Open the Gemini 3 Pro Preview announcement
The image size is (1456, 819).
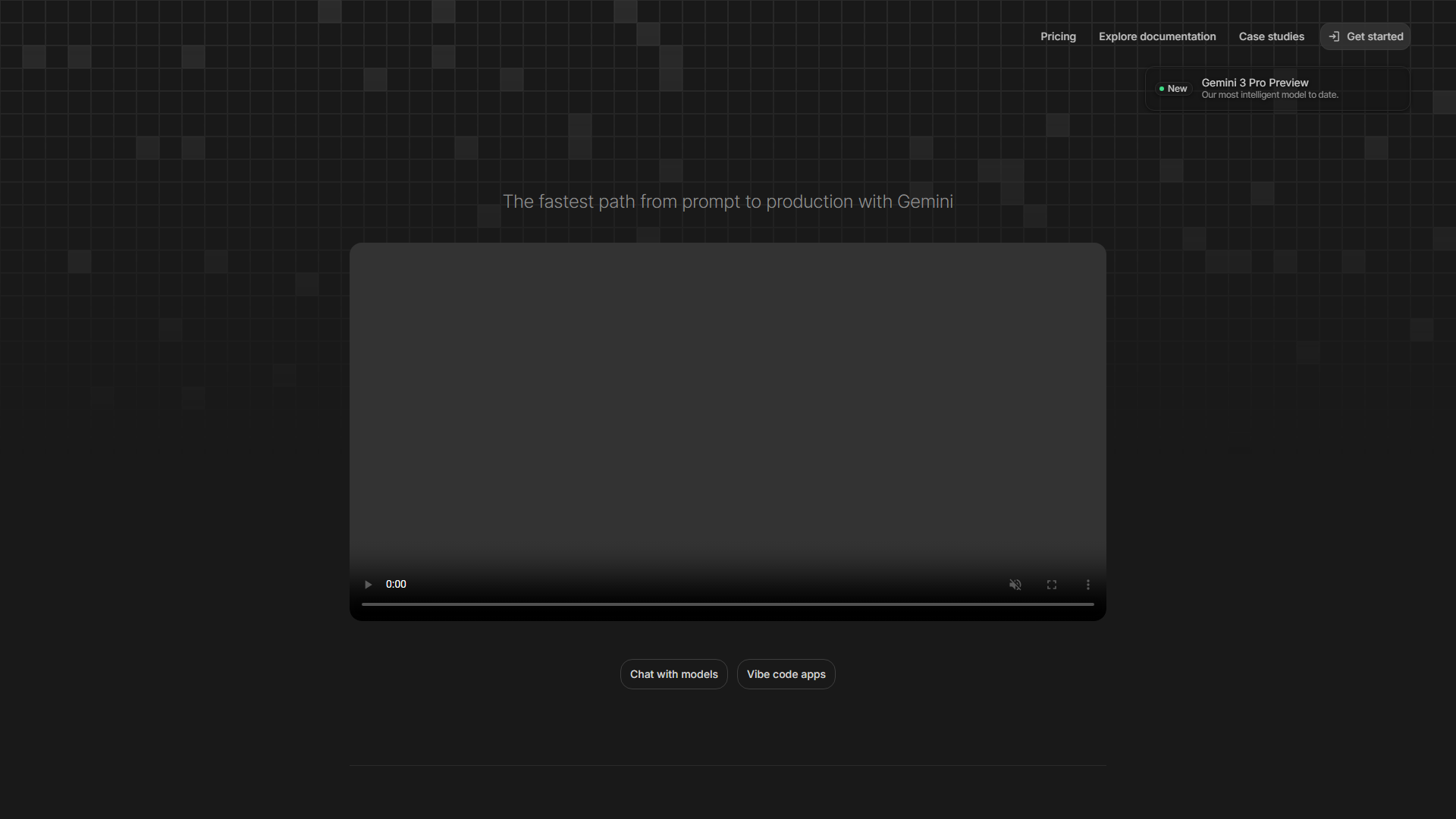[1255, 83]
